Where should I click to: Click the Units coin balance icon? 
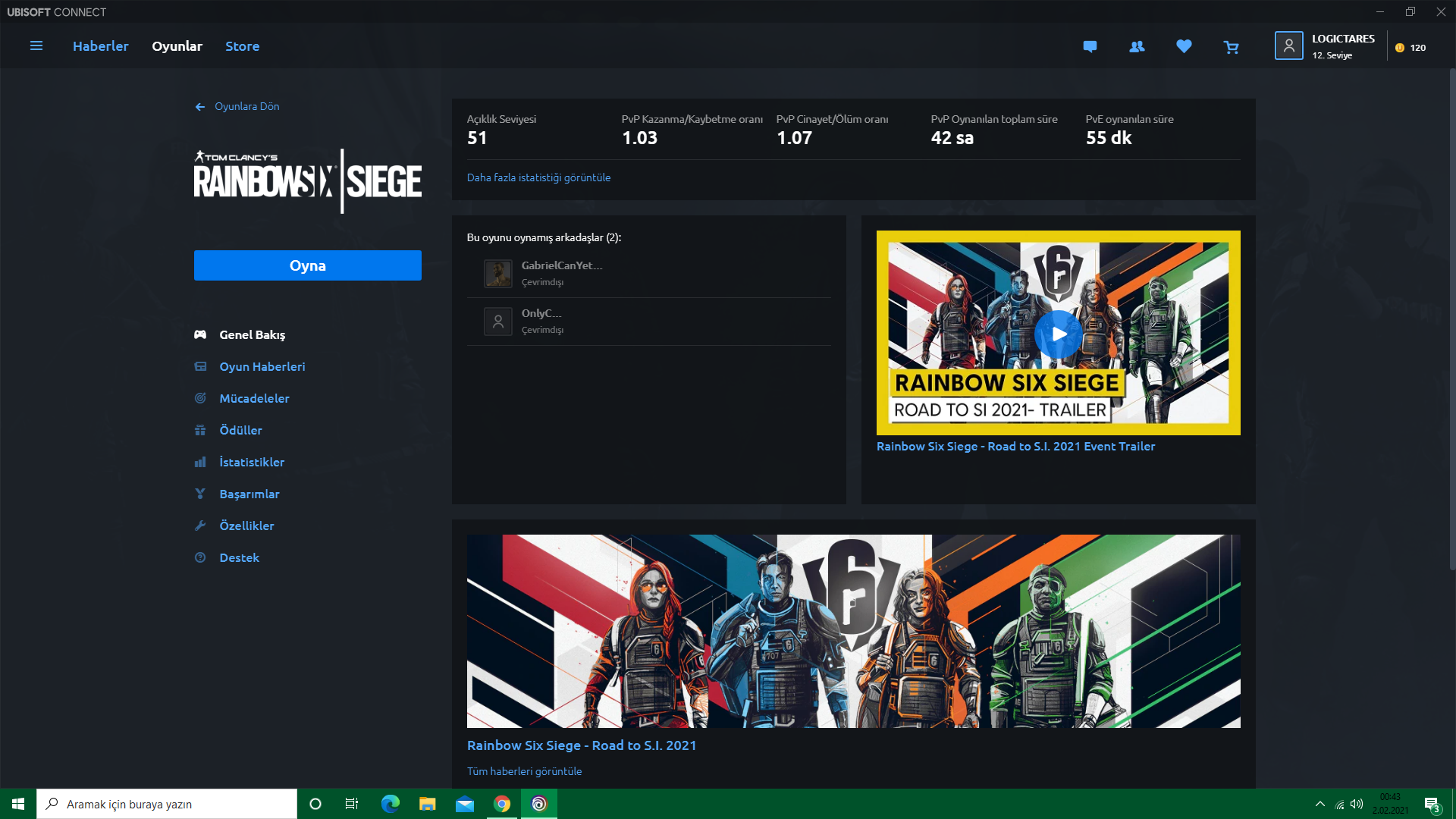coord(1400,48)
